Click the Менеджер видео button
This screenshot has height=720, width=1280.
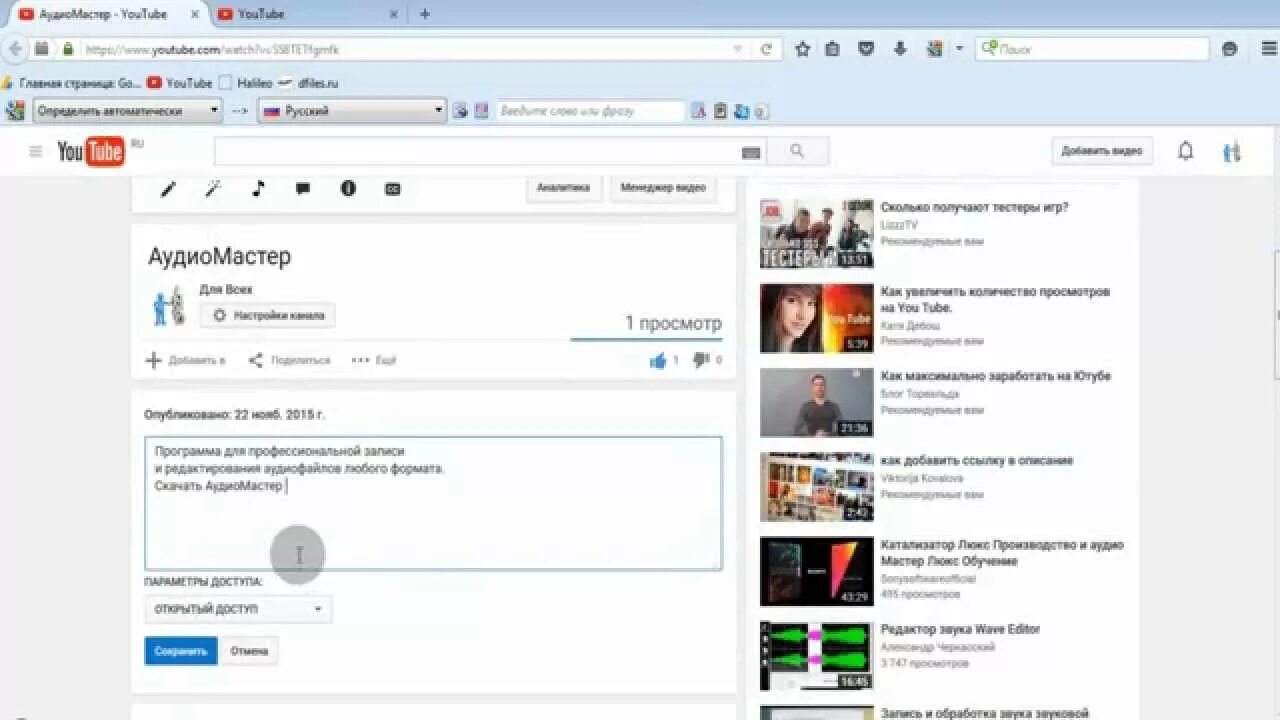663,187
